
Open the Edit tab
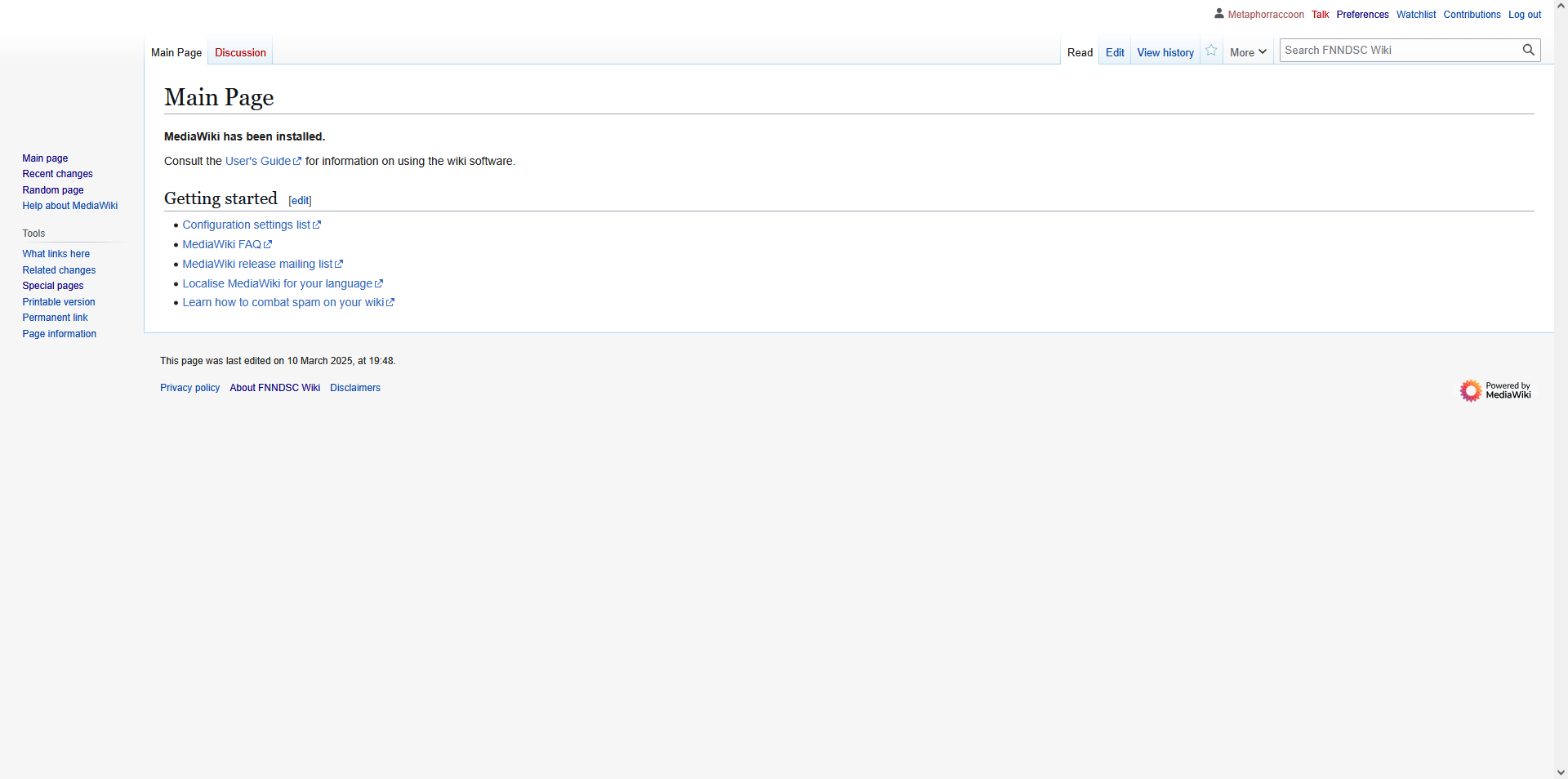(x=1115, y=52)
